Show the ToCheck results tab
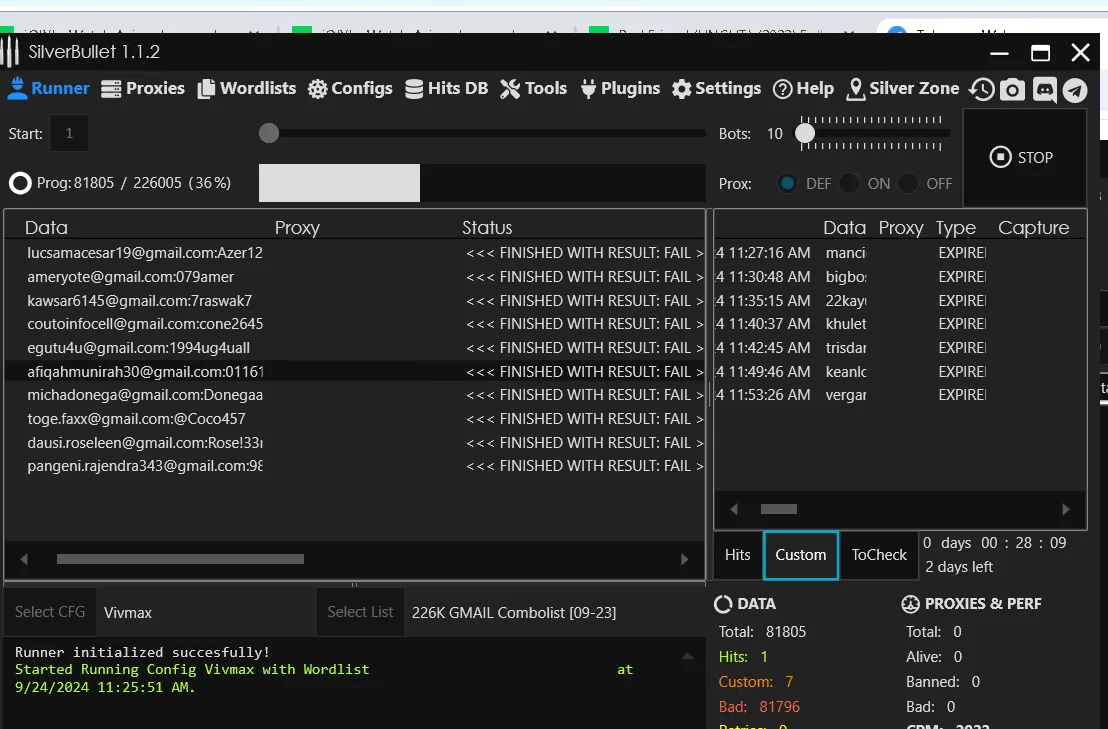The height and width of the screenshot is (729, 1108). pyautogui.click(x=879, y=555)
